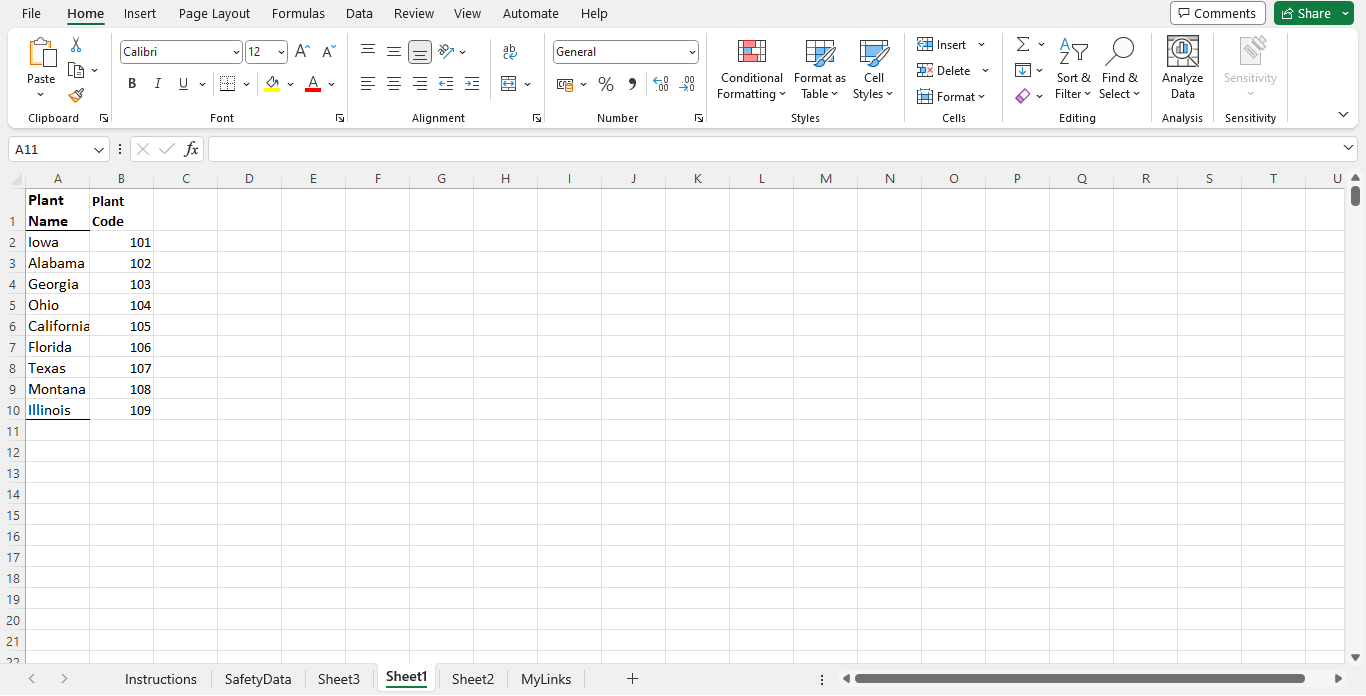Open Conditional Formatting options
The height and width of the screenshot is (696, 1366).
point(750,70)
